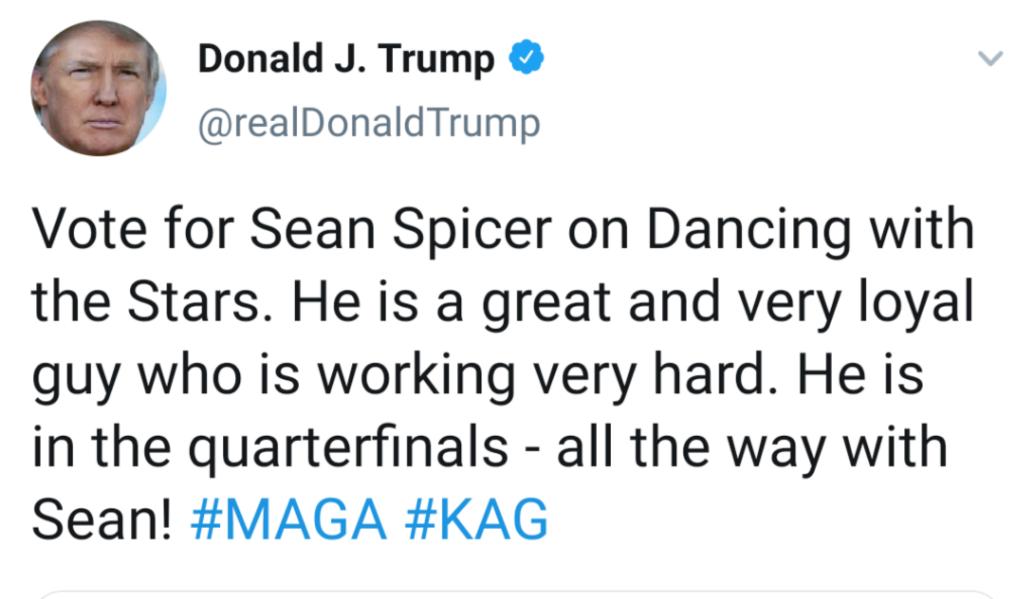1024x599 pixels.
Task: Click the "He is a" text segment
Action: pos(377,302)
